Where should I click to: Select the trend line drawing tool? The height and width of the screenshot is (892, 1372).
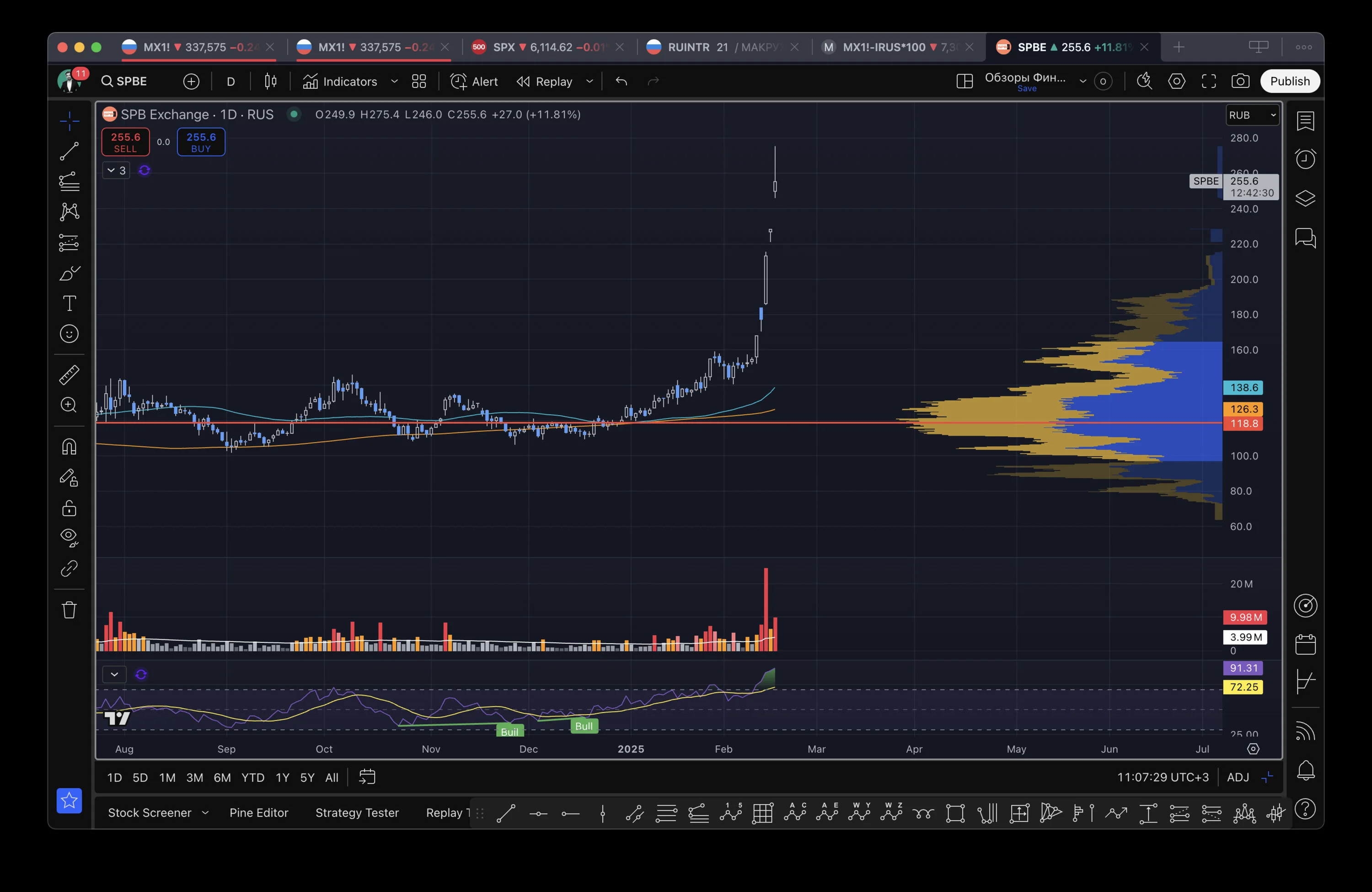pos(69,151)
